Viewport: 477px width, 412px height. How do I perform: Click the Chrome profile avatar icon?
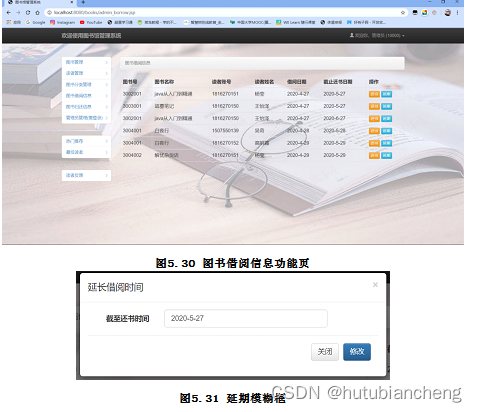[448, 13]
